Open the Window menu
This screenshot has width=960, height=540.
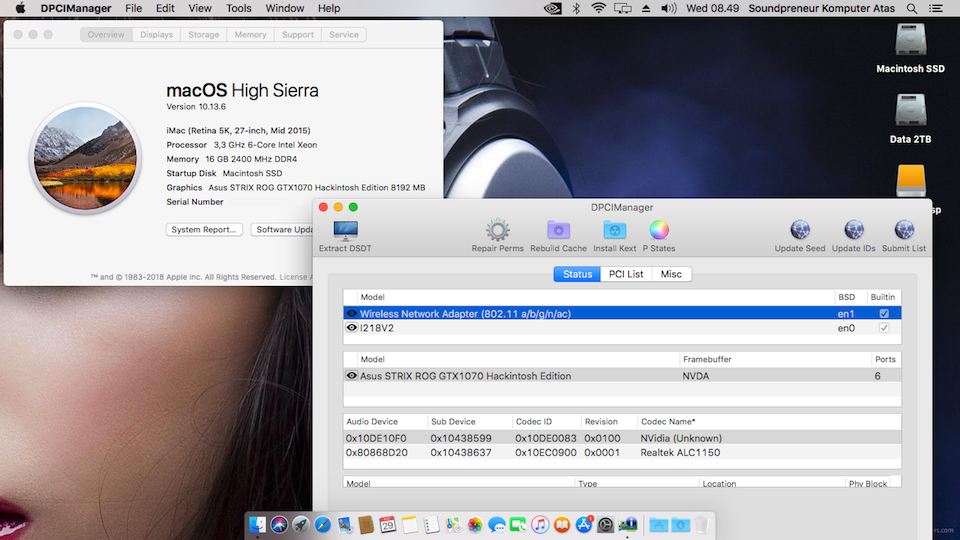(284, 8)
